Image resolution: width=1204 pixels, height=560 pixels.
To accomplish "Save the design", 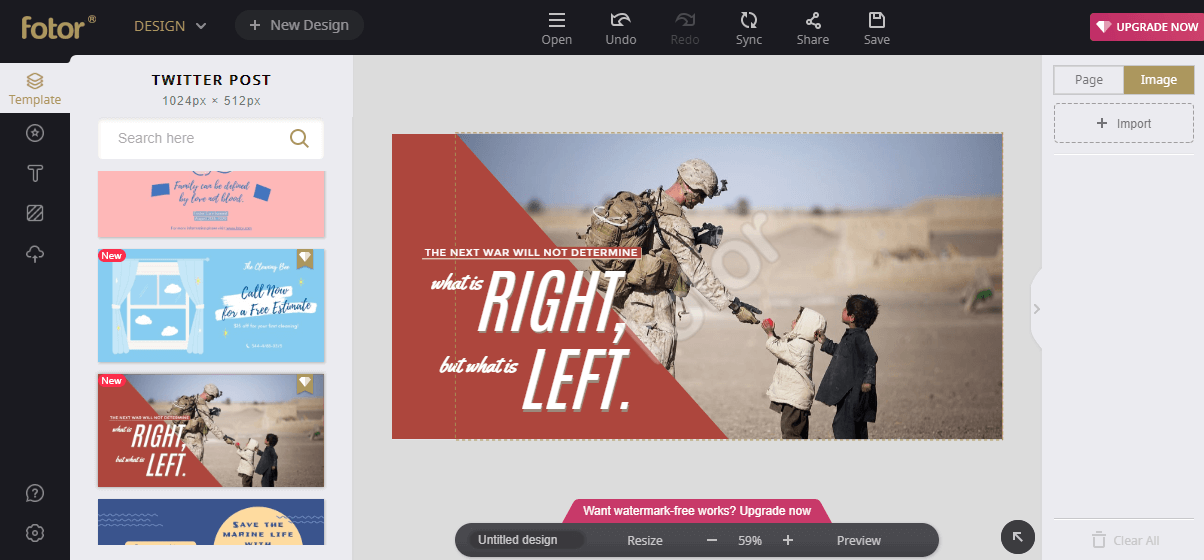I will tap(877, 29).
